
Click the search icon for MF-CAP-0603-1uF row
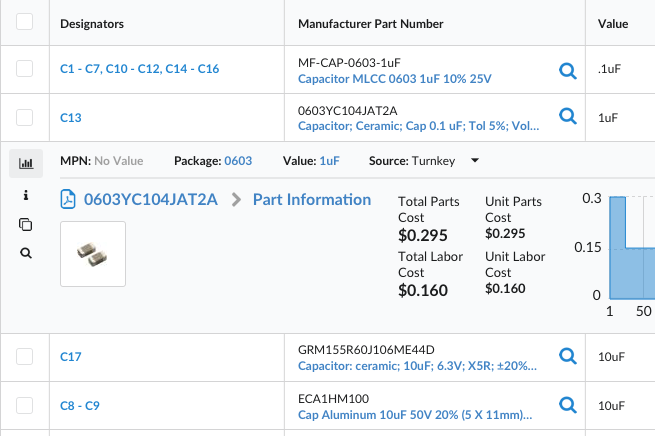[567, 70]
